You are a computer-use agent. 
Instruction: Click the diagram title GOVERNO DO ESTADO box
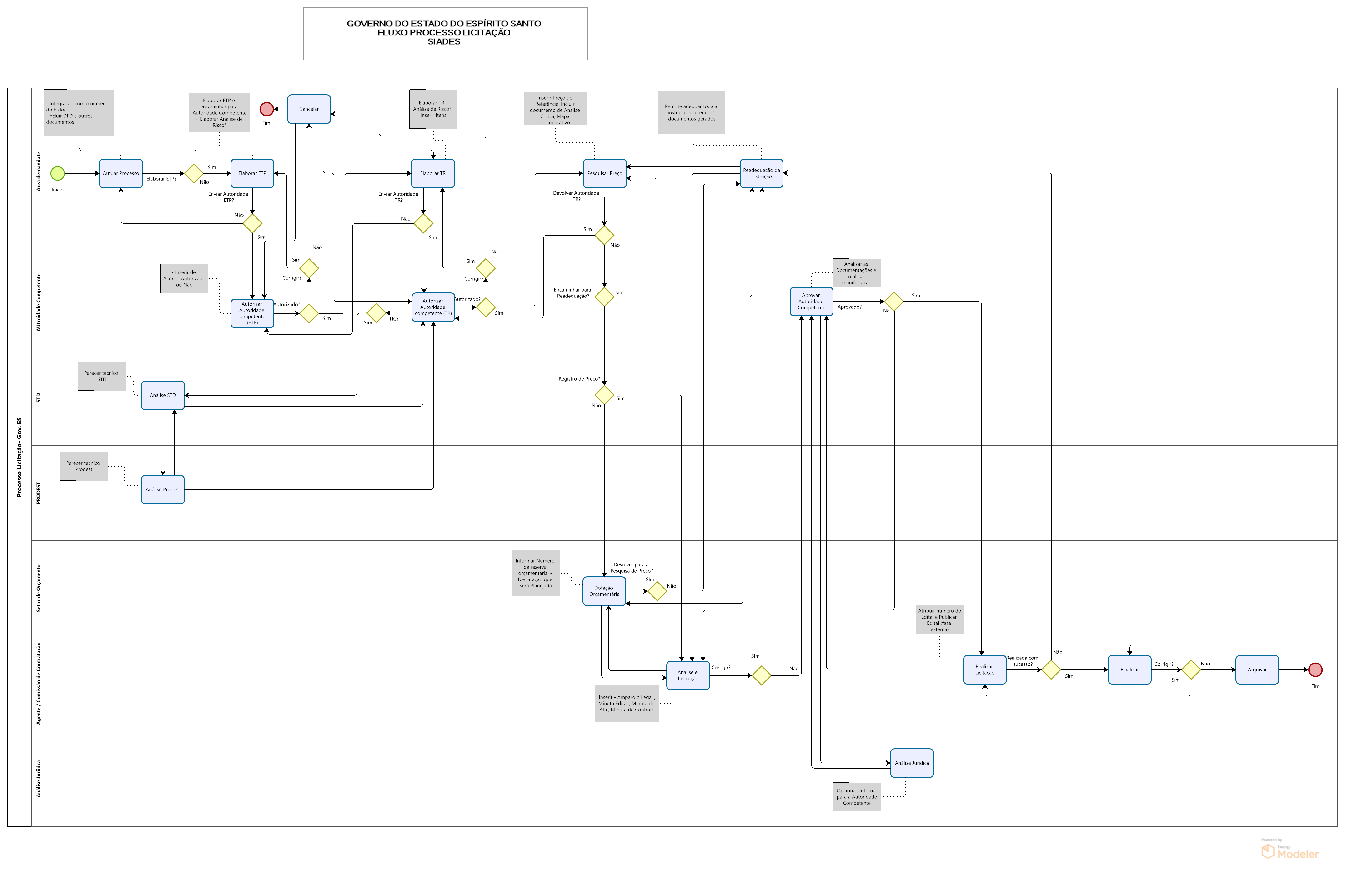[445, 34]
